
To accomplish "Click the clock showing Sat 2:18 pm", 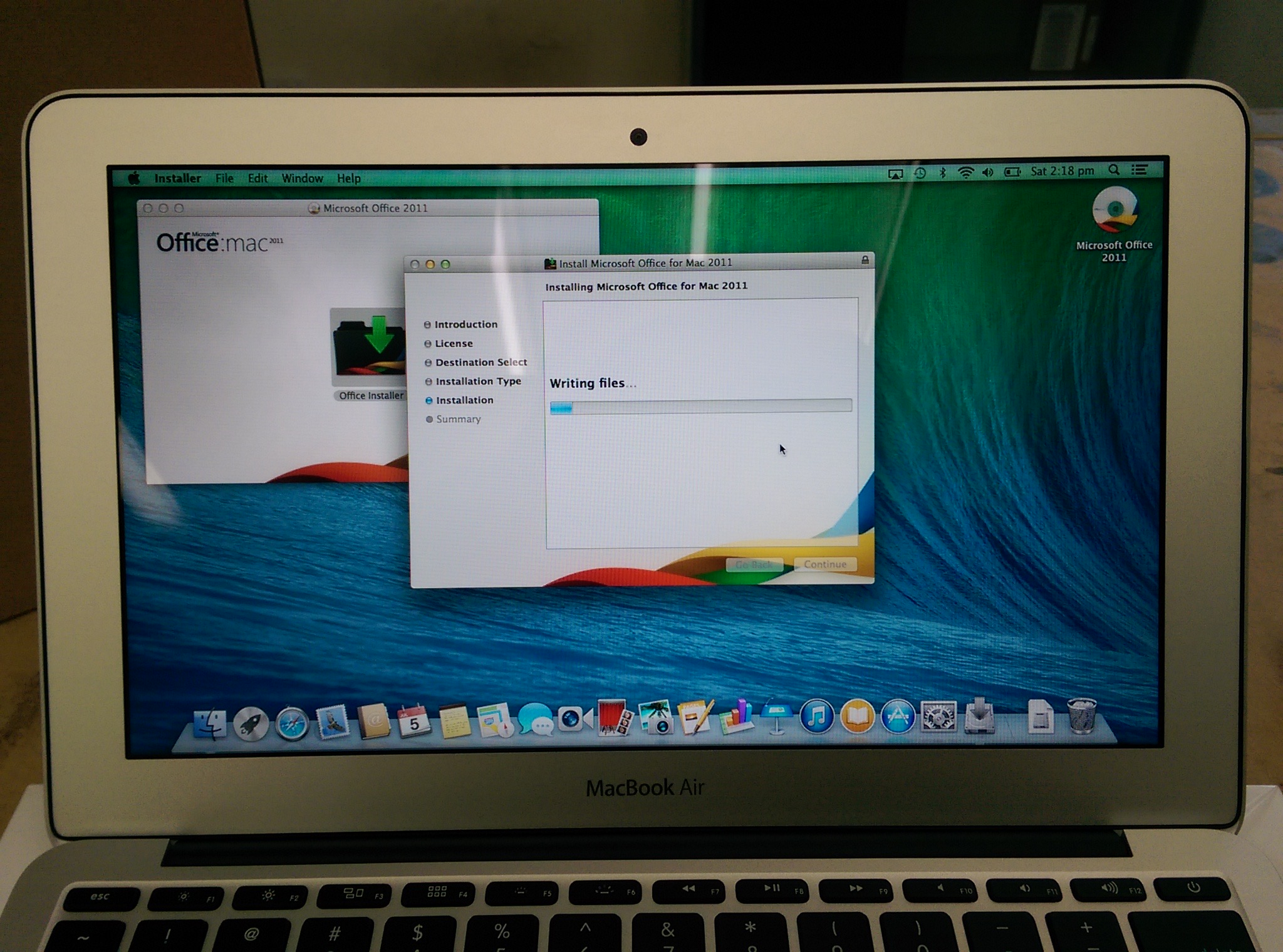I will click(x=1062, y=171).
